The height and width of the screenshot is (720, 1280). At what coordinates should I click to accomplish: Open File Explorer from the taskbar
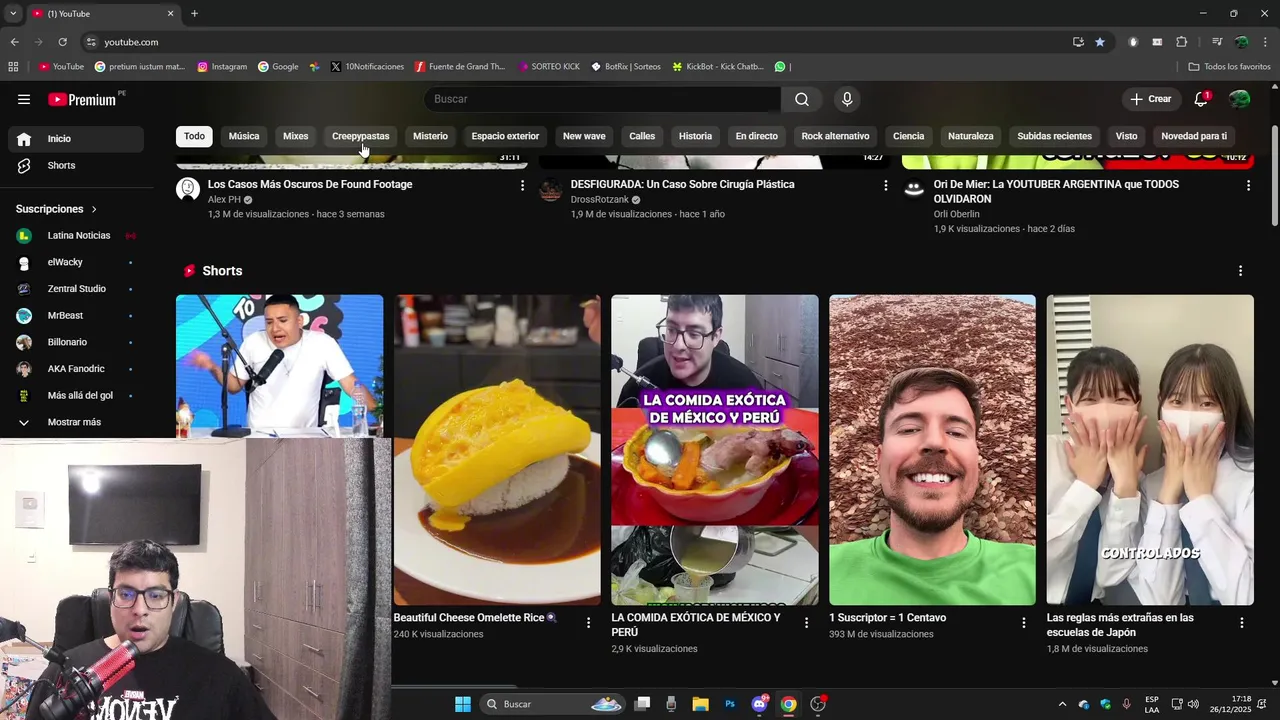[x=700, y=704]
